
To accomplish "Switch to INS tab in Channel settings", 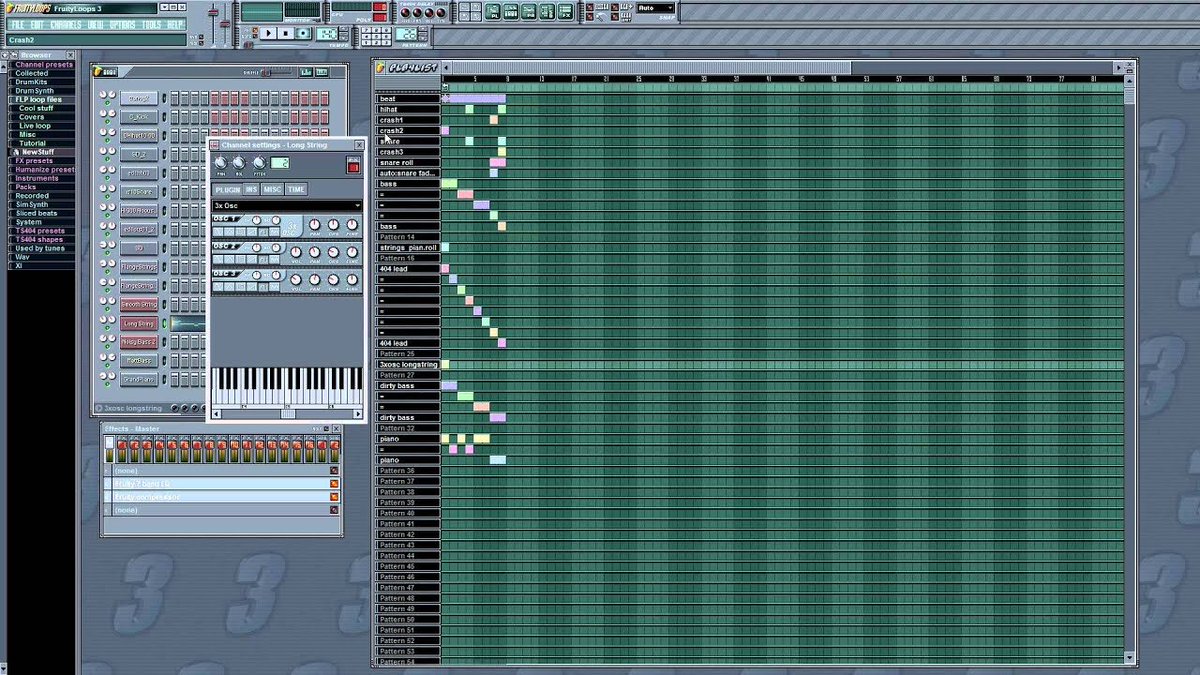I will click(x=251, y=189).
